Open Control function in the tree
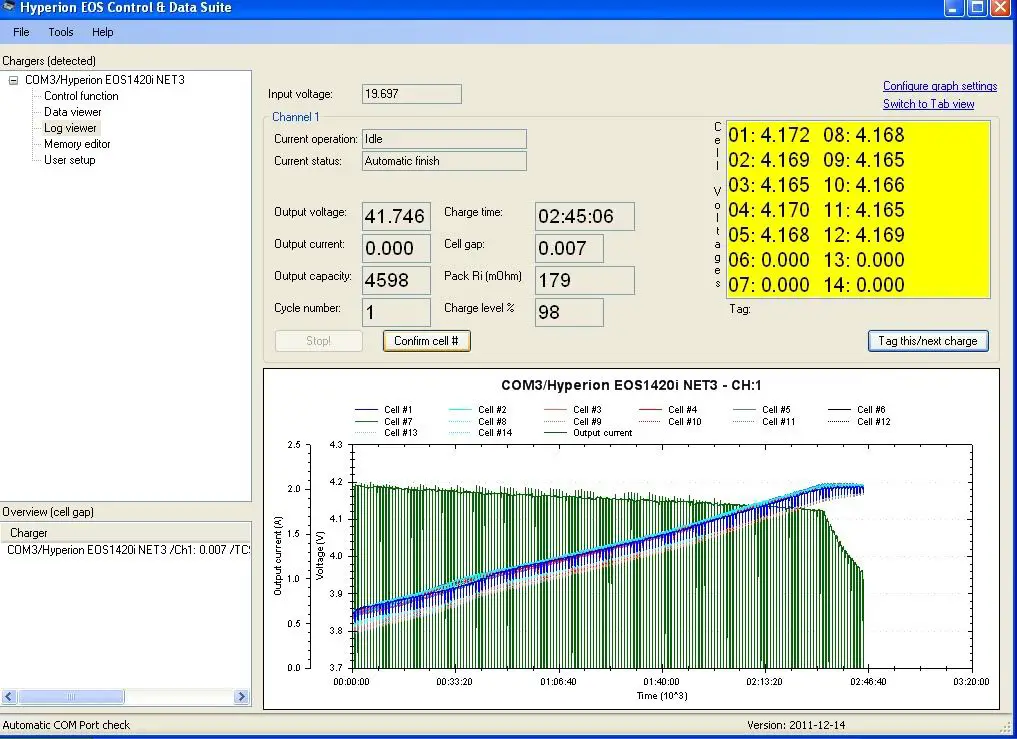This screenshot has width=1017, height=739. tap(81, 96)
